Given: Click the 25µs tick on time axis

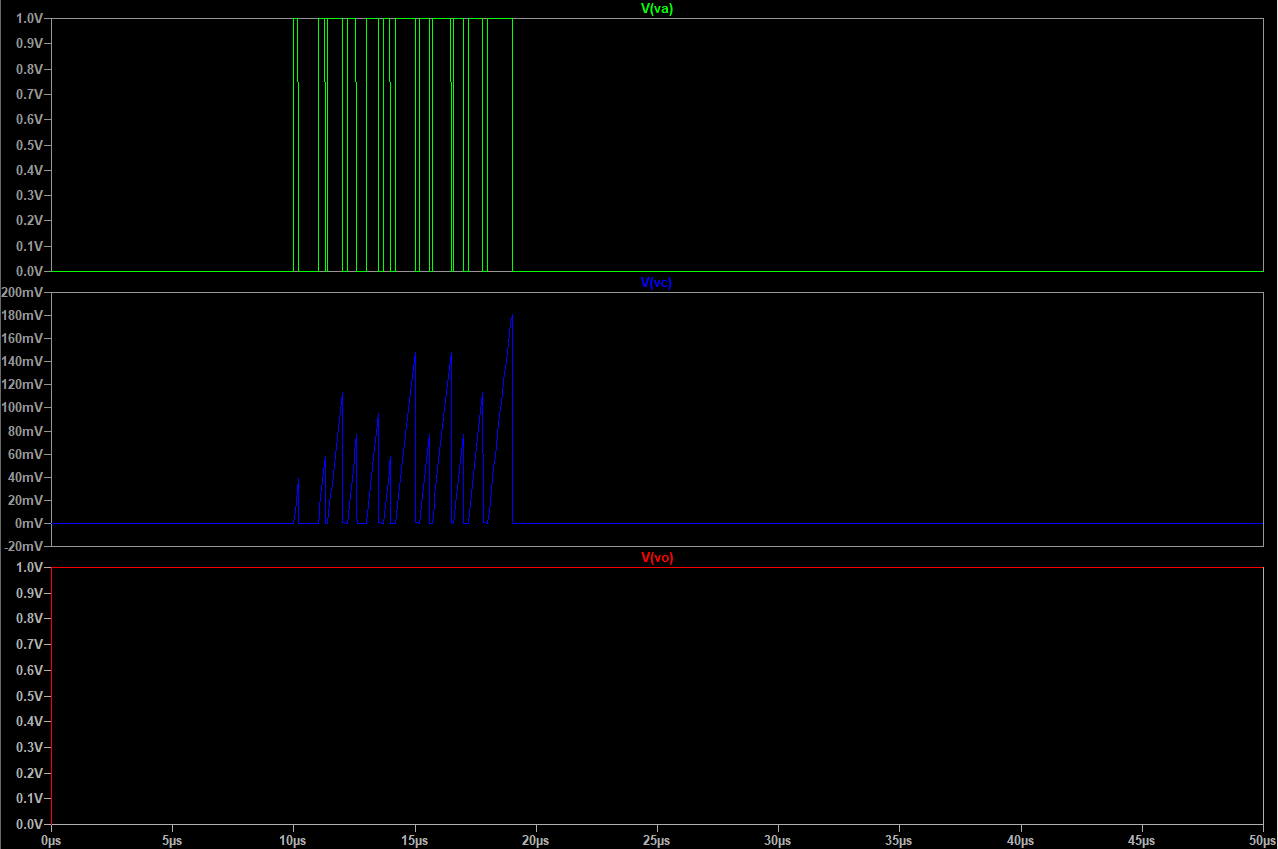Looking at the screenshot, I should click(657, 840).
